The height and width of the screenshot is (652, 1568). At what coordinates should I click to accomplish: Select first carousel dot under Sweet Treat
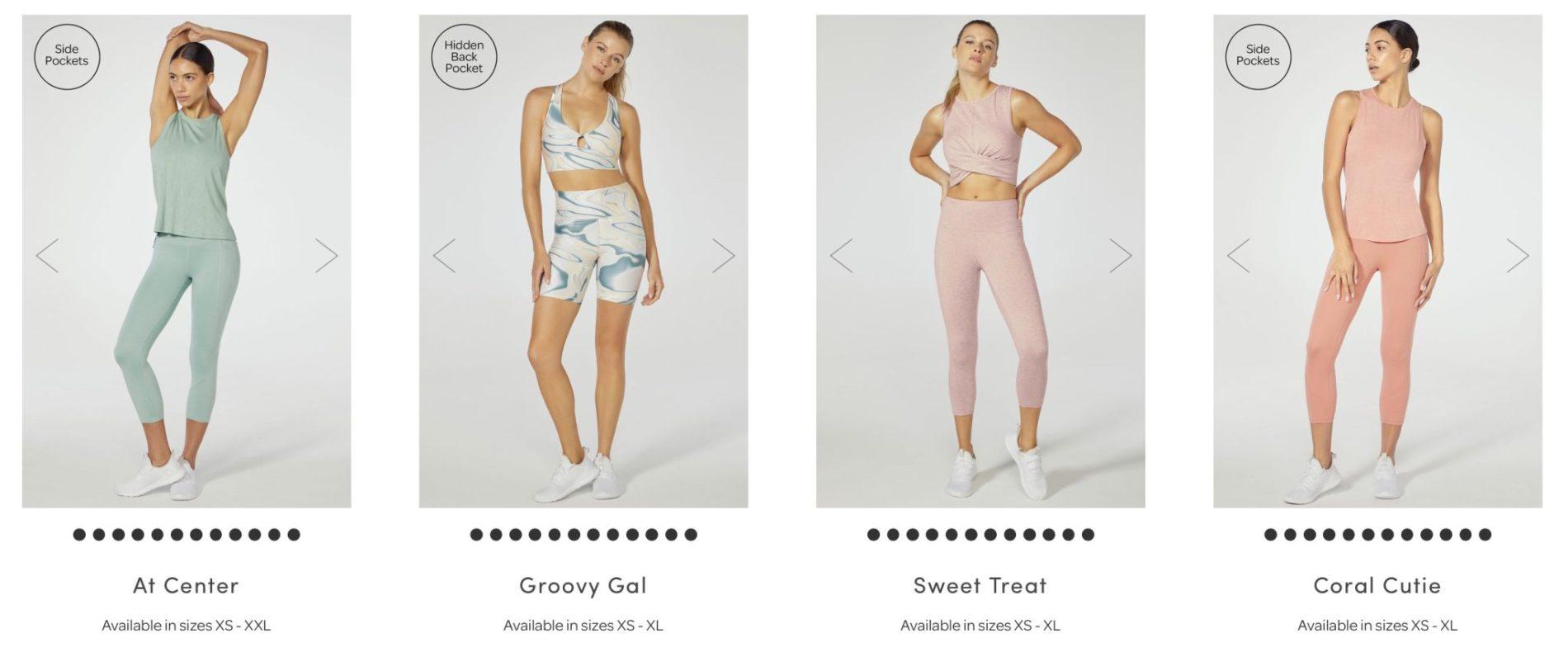873,535
